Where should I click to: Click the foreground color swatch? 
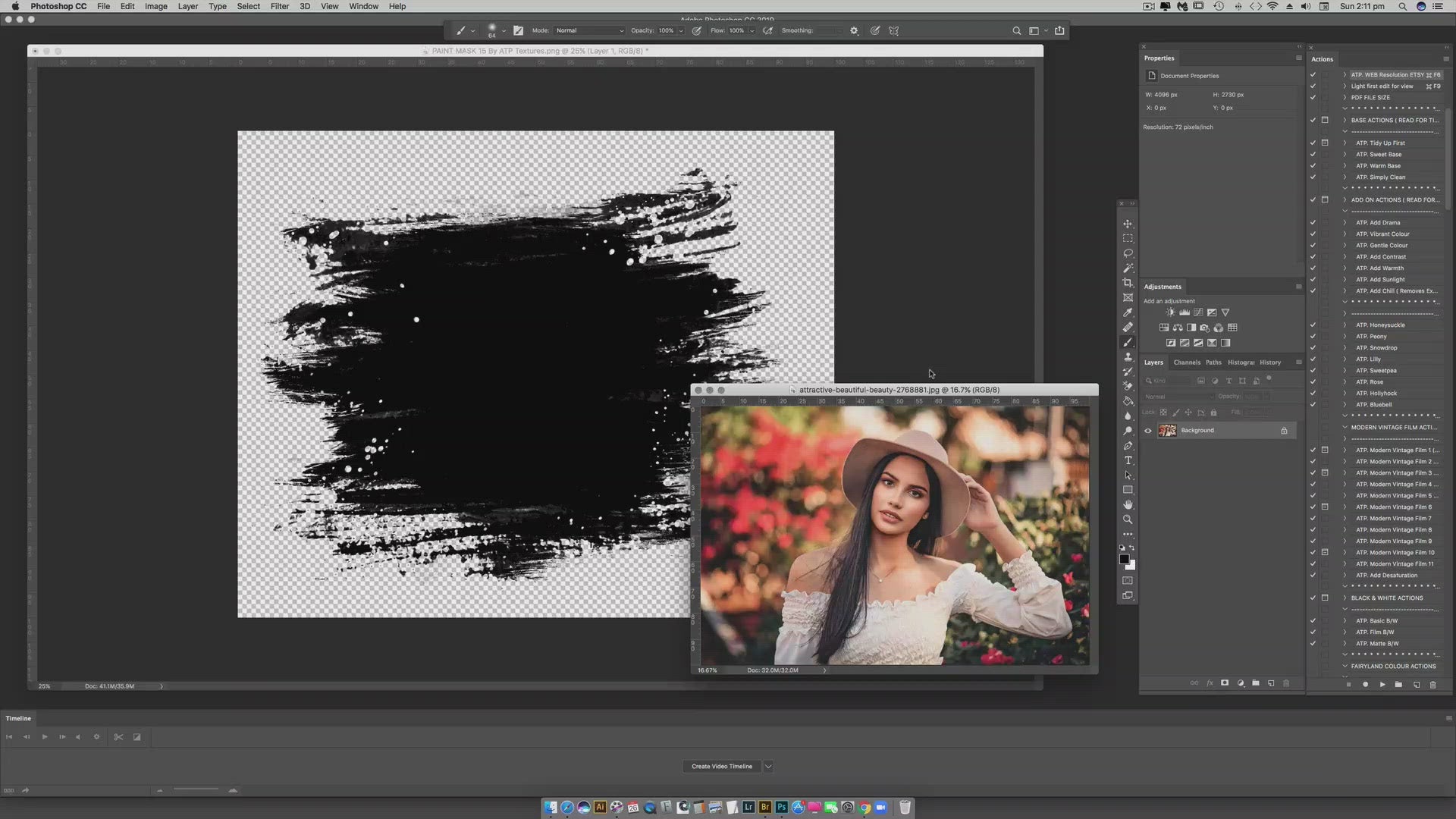coord(1124,559)
